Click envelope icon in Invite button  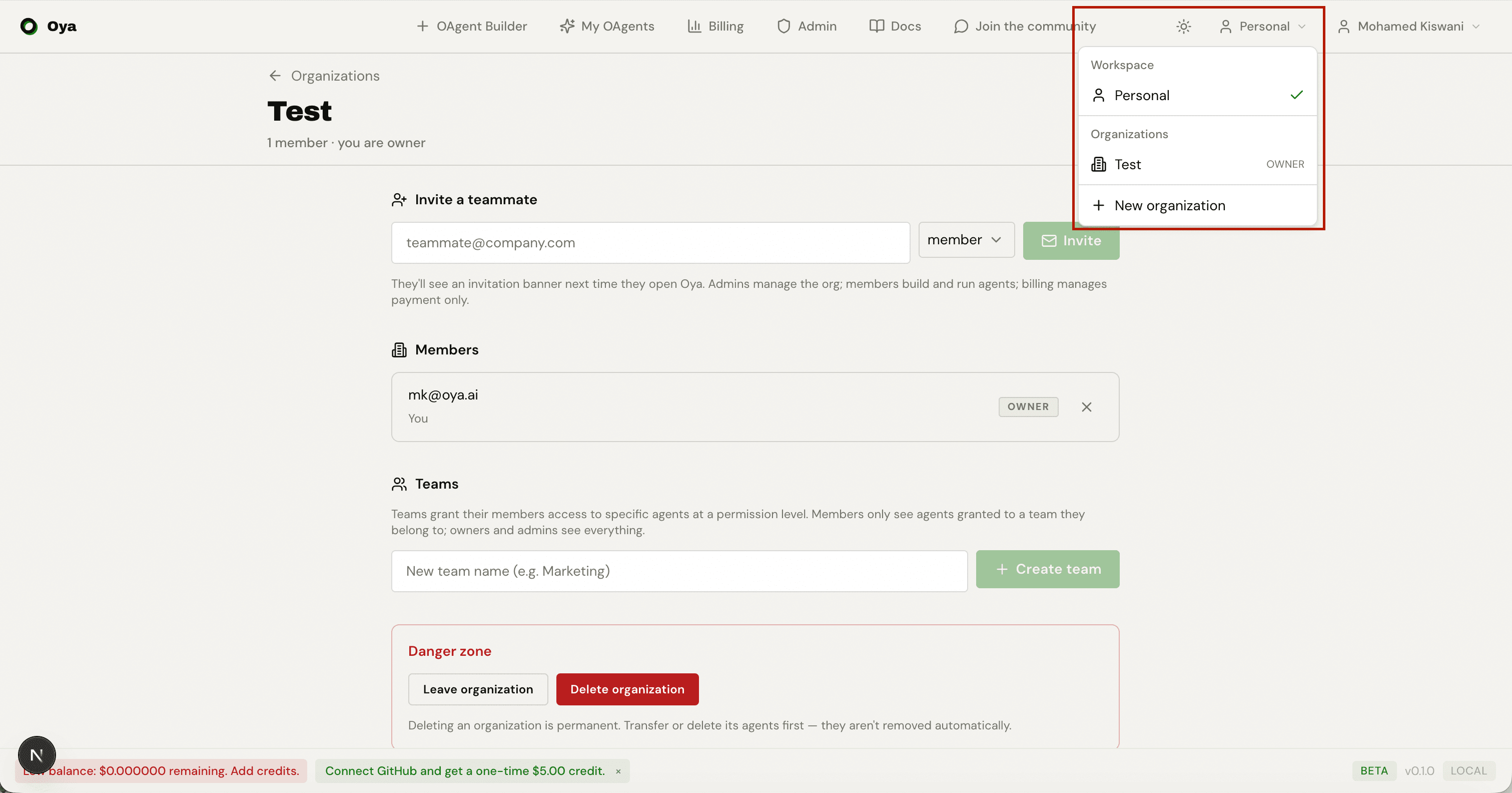1049,241
